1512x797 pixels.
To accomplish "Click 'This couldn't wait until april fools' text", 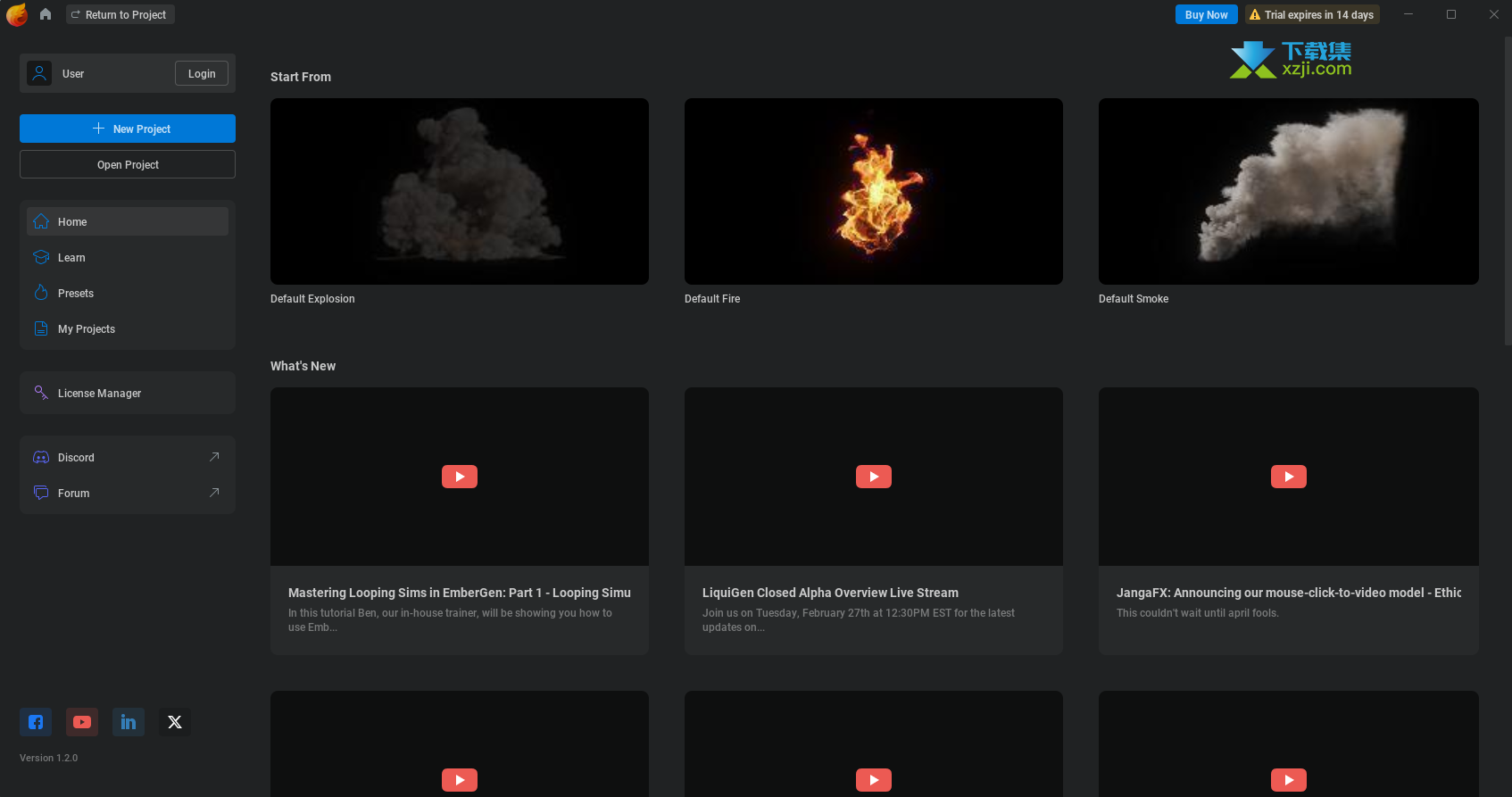I will [1198, 613].
